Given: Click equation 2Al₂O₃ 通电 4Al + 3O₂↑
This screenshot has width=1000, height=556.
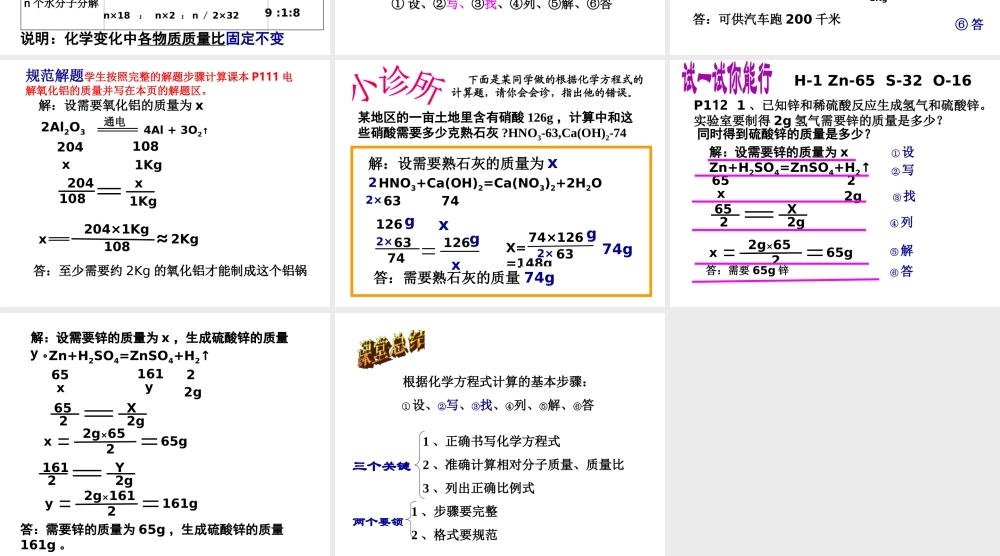Looking at the screenshot, I should pos(125,126).
